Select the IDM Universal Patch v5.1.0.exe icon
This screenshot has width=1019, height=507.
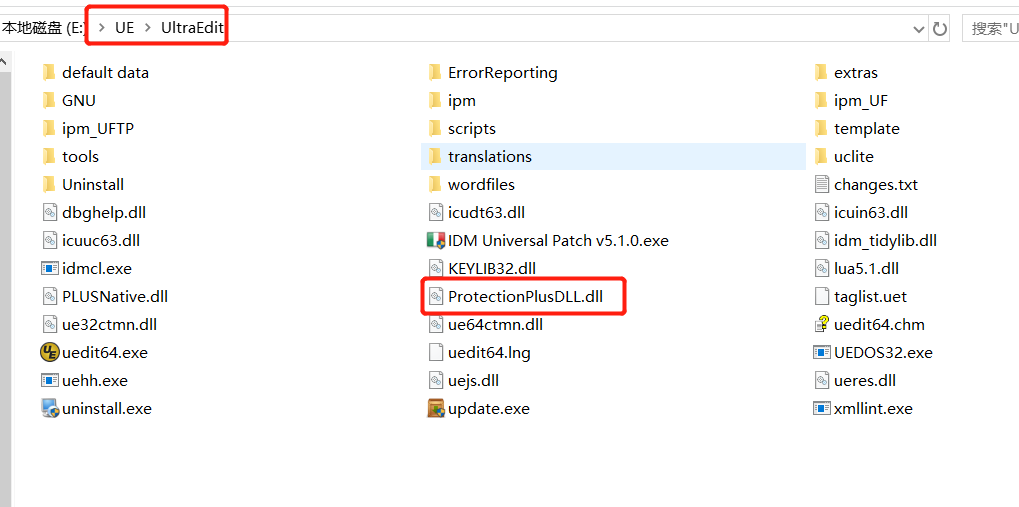[435, 240]
